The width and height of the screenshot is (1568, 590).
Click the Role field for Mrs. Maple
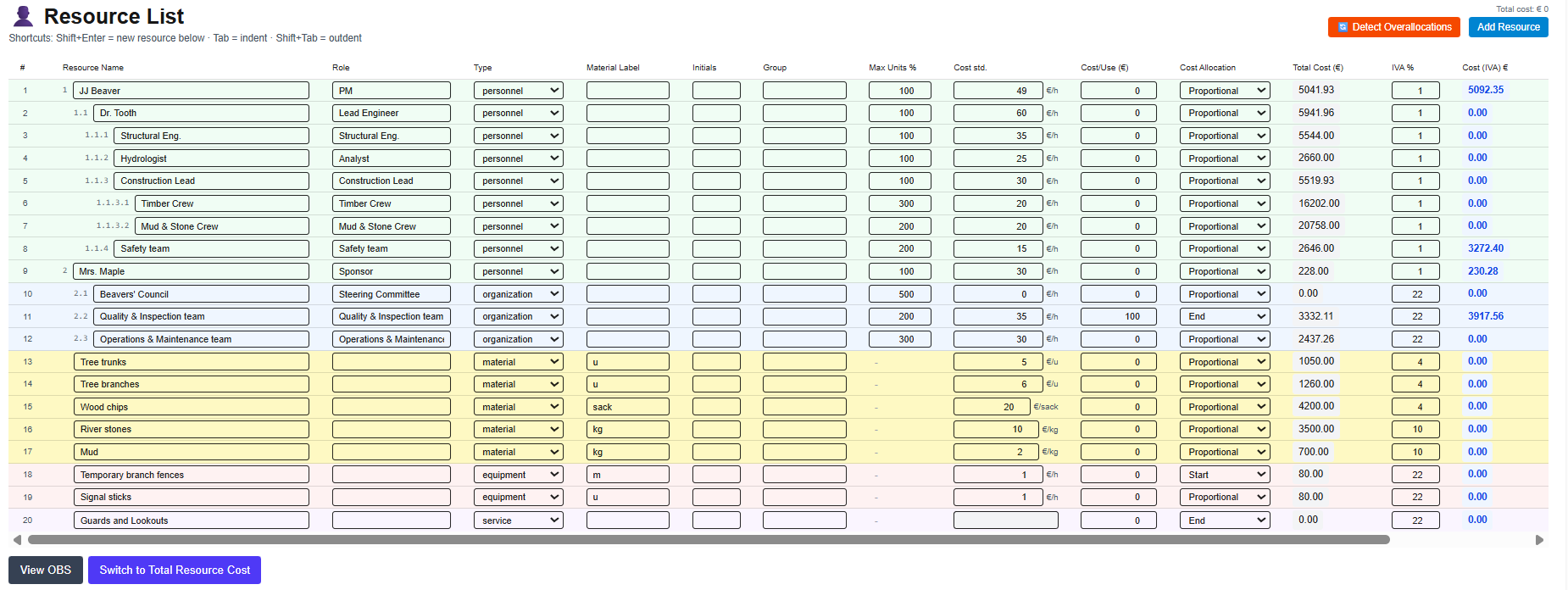tap(391, 271)
